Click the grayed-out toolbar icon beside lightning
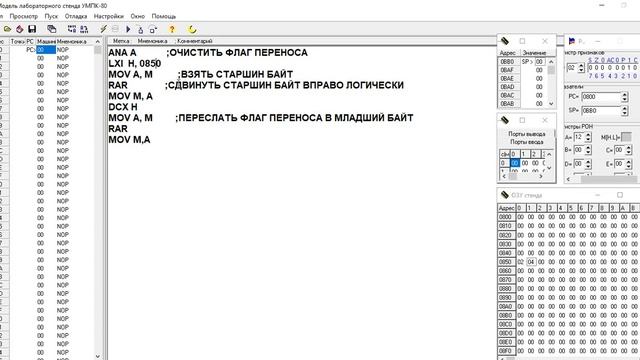Viewport: 640px width, 360px height. (116, 29)
